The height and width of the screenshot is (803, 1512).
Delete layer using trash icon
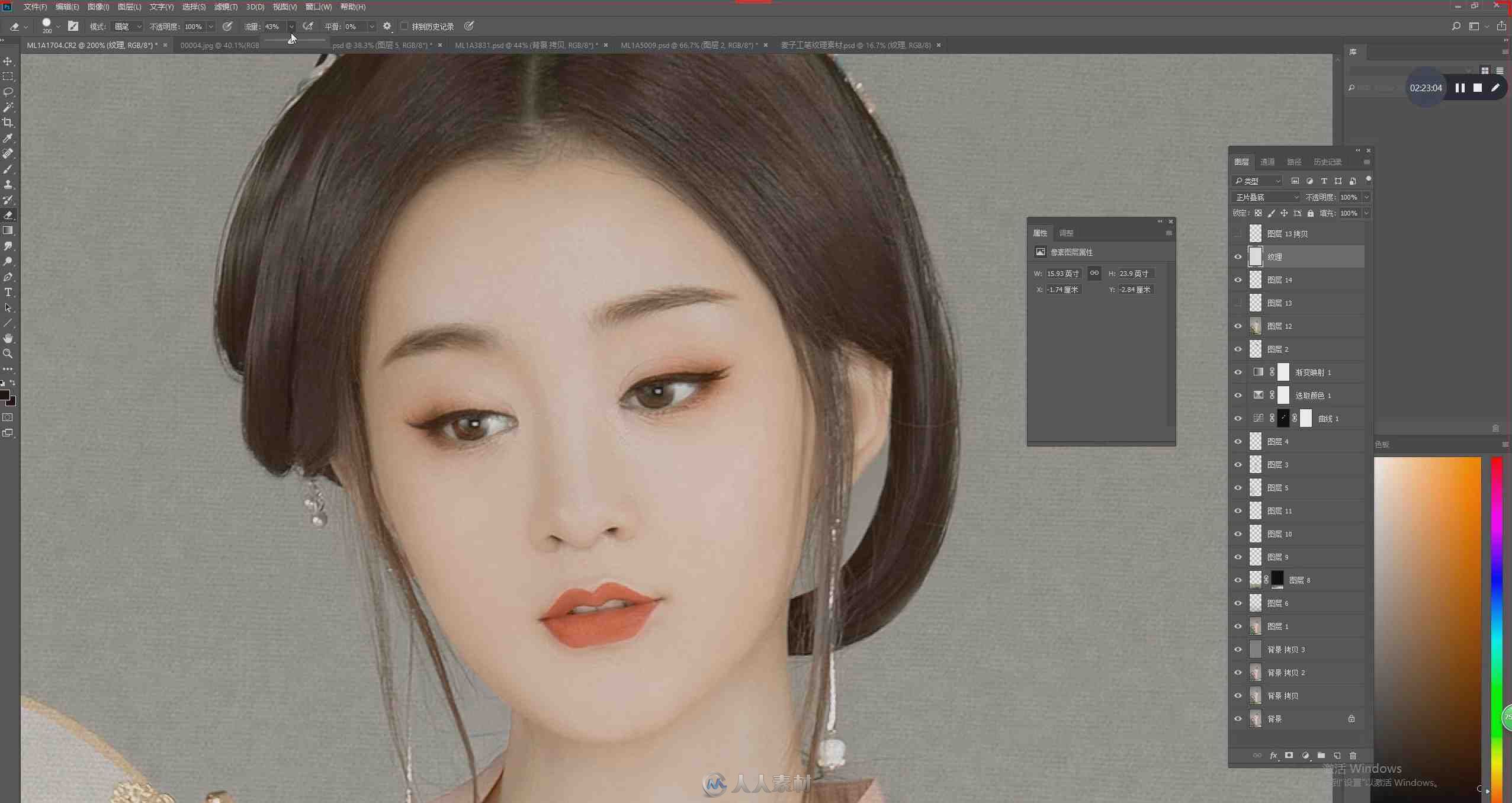click(1353, 756)
